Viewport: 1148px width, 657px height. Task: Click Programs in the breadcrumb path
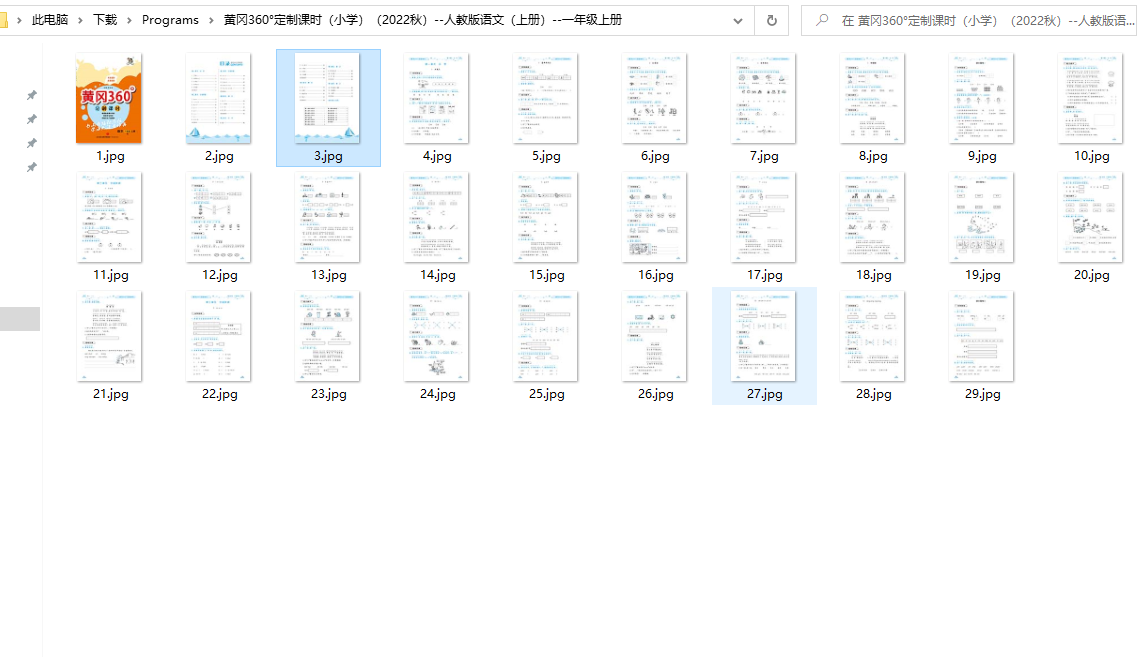170,19
